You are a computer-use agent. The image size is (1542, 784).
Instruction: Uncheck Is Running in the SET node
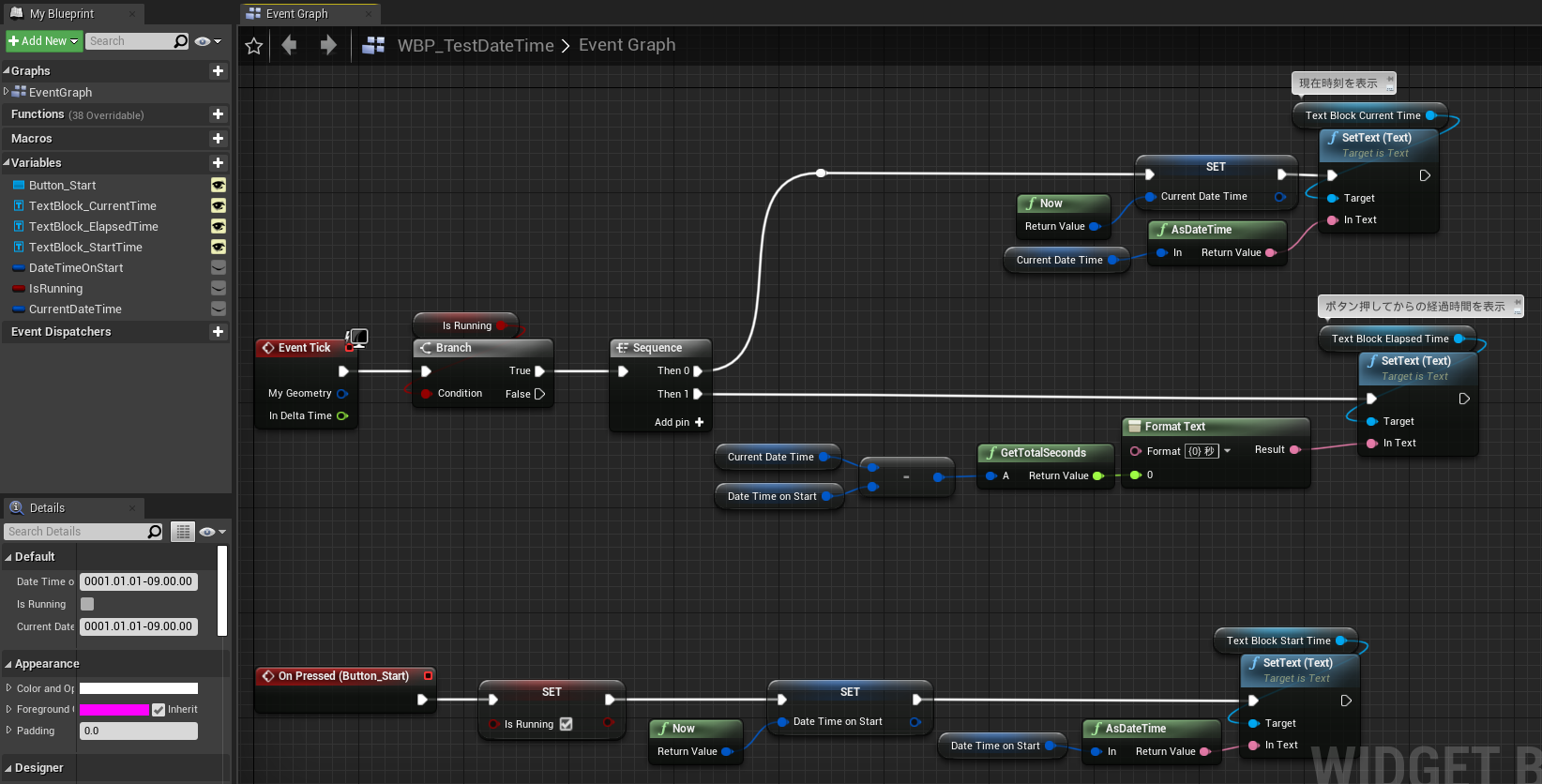click(x=566, y=724)
